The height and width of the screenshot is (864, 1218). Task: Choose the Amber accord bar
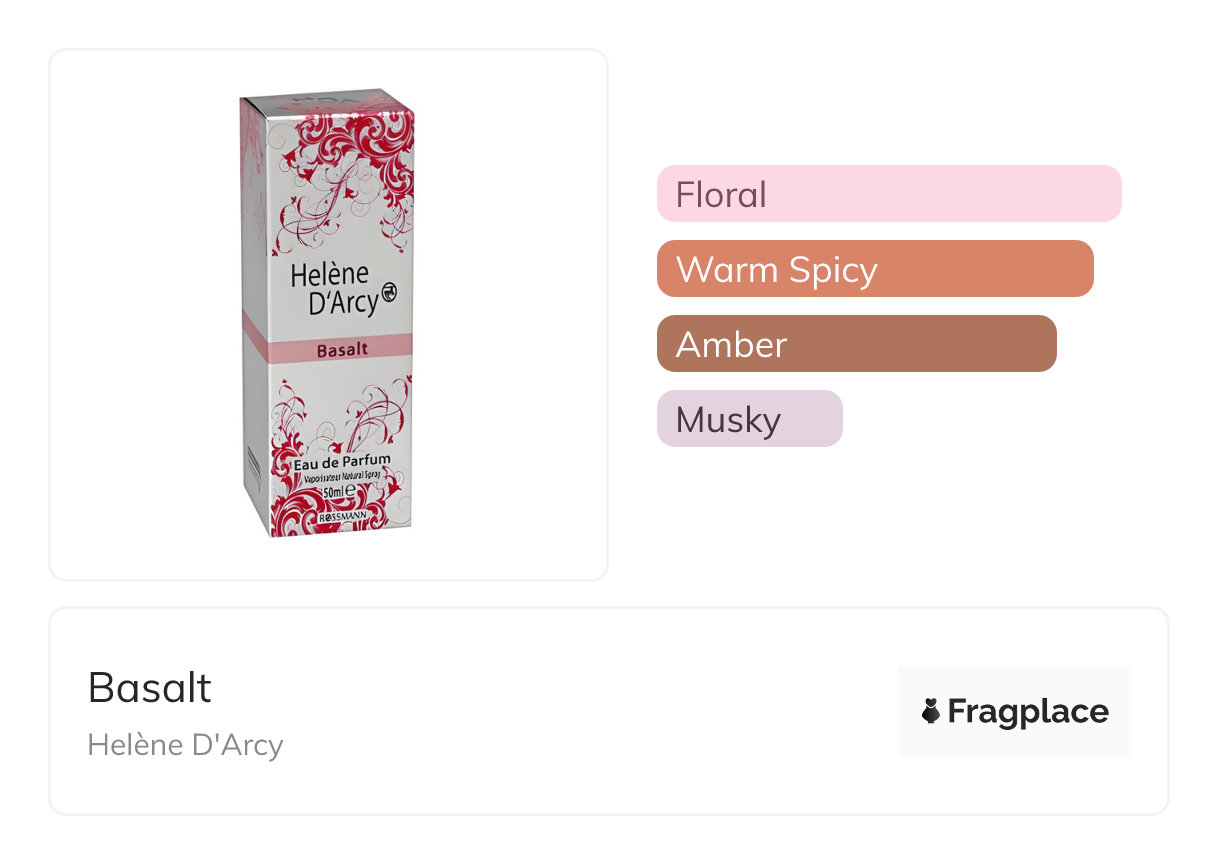coord(856,344)
